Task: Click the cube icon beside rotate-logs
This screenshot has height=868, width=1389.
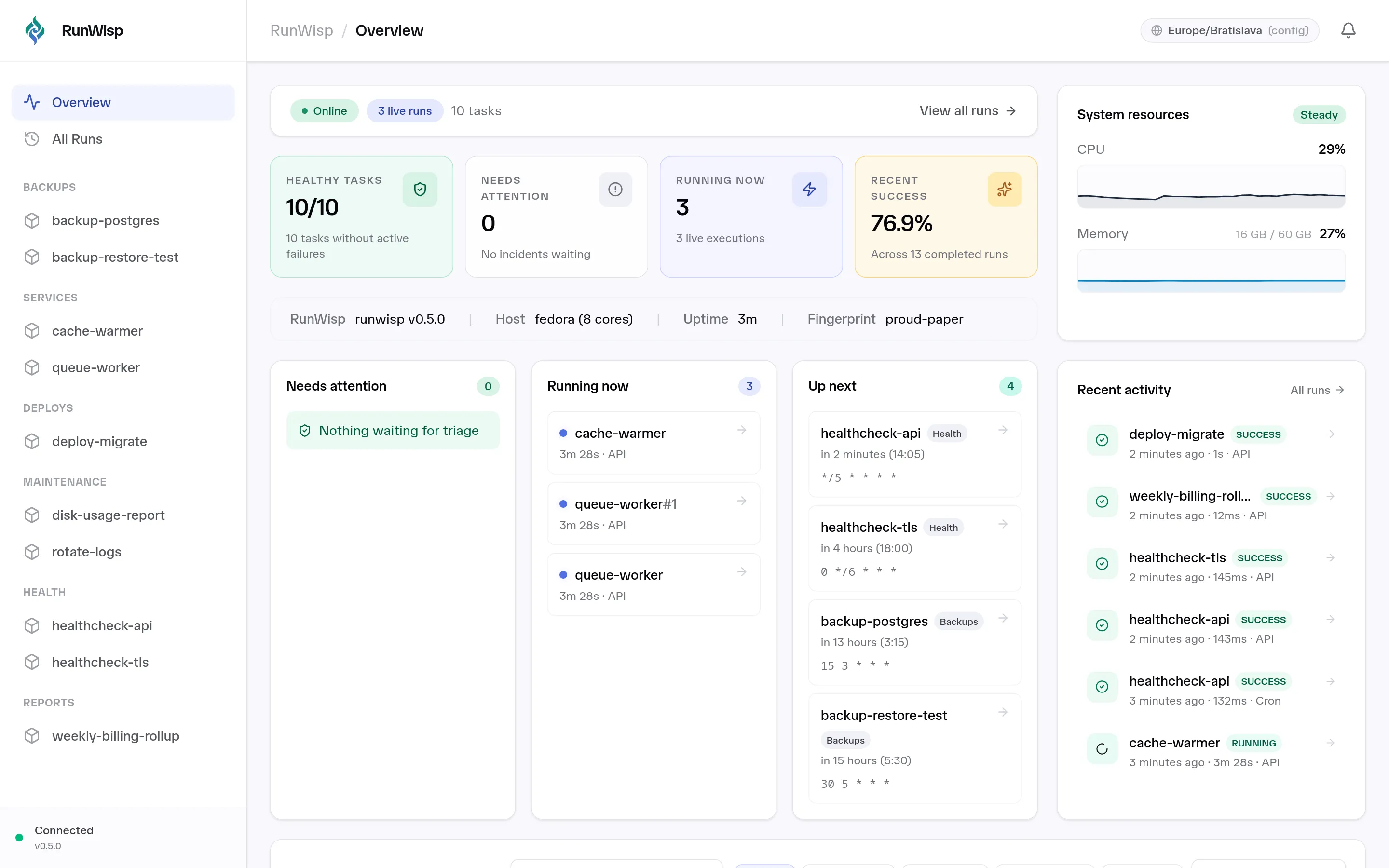Action: click(x=32, y=552)
